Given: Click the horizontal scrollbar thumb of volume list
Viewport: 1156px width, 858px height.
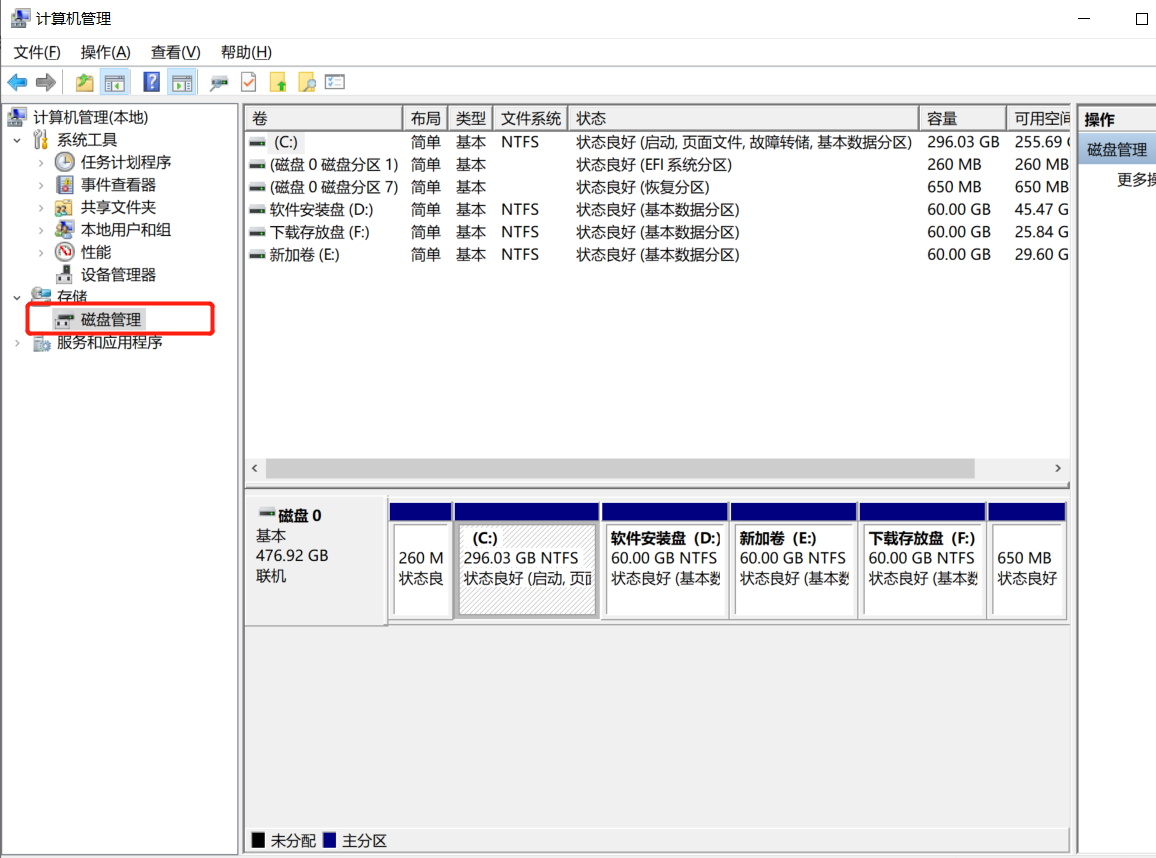Looking at the screenshot, I should tap(620, 468).
